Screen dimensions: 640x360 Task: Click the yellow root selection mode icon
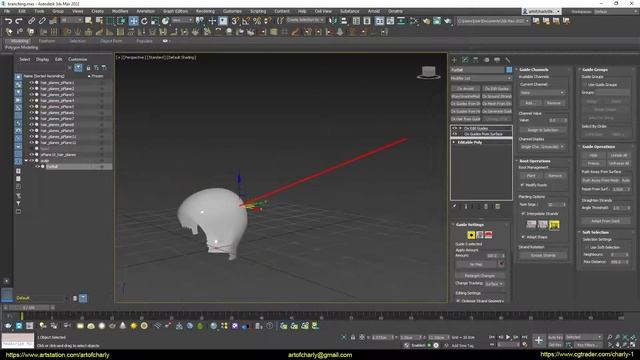point(471,235)
